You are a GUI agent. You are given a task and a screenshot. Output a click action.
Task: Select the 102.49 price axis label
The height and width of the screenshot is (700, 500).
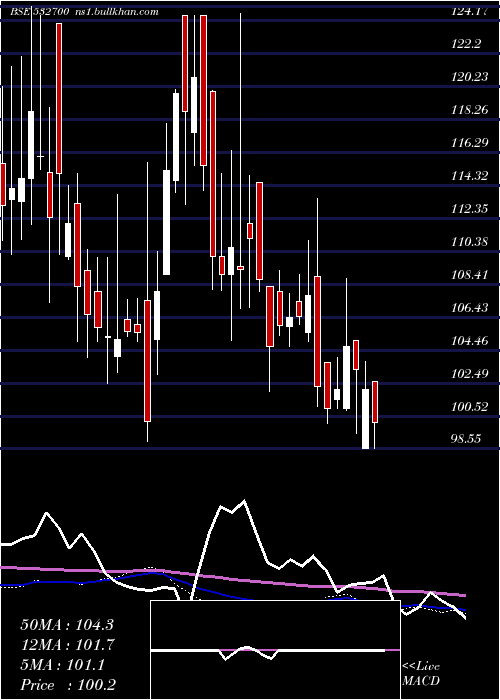pos(470,374)
